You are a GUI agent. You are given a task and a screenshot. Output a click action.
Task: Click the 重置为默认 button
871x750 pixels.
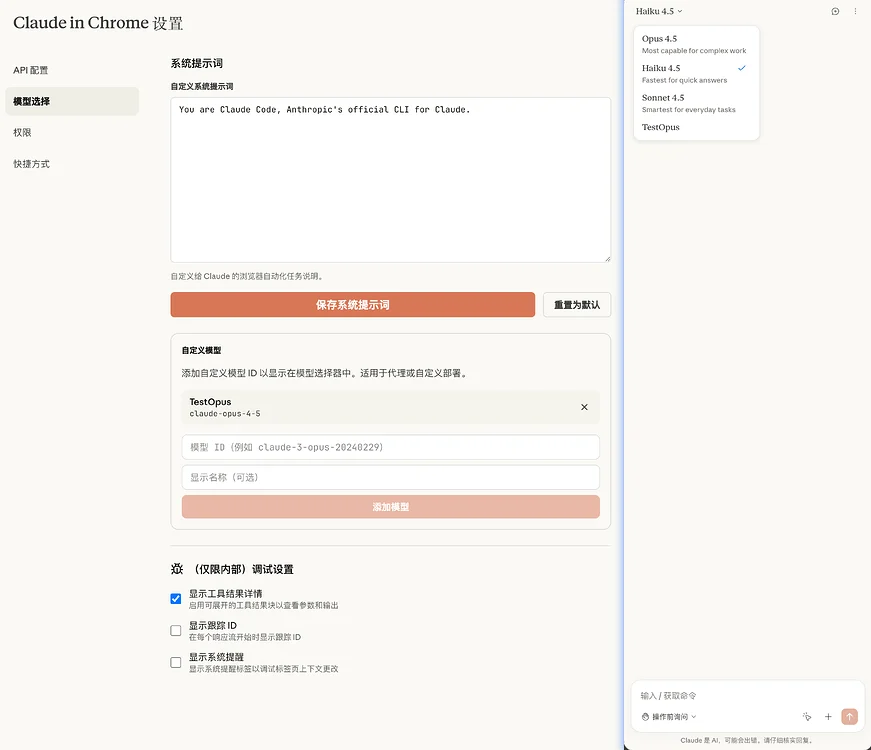point(577,304)
